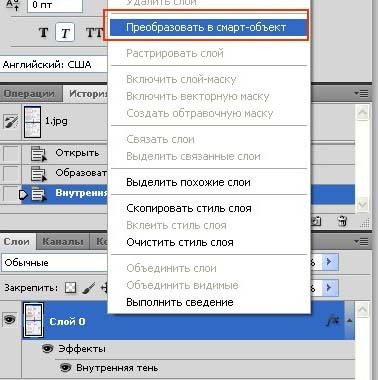Click History panel scrollbar down arrow
The height and width of the screenshot is (380, 378).
tap(363, 204)
